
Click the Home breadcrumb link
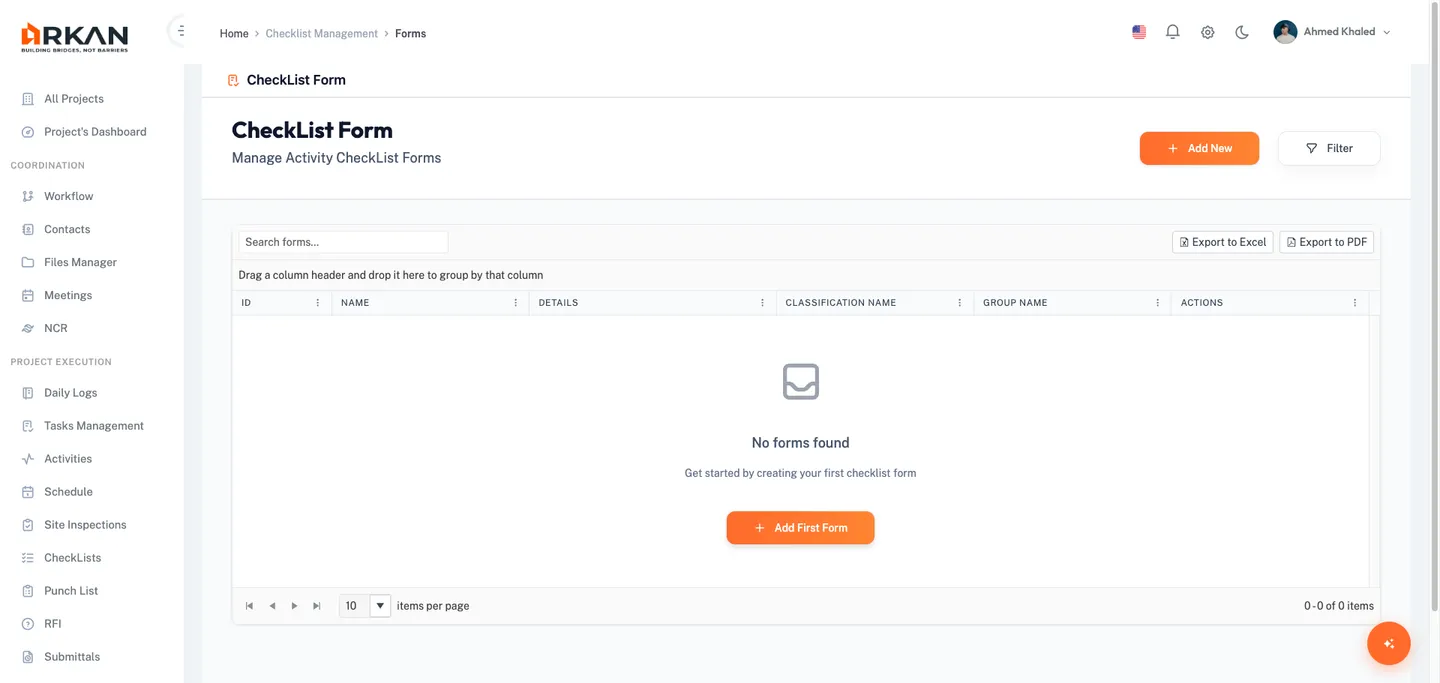tap(233, 32)
